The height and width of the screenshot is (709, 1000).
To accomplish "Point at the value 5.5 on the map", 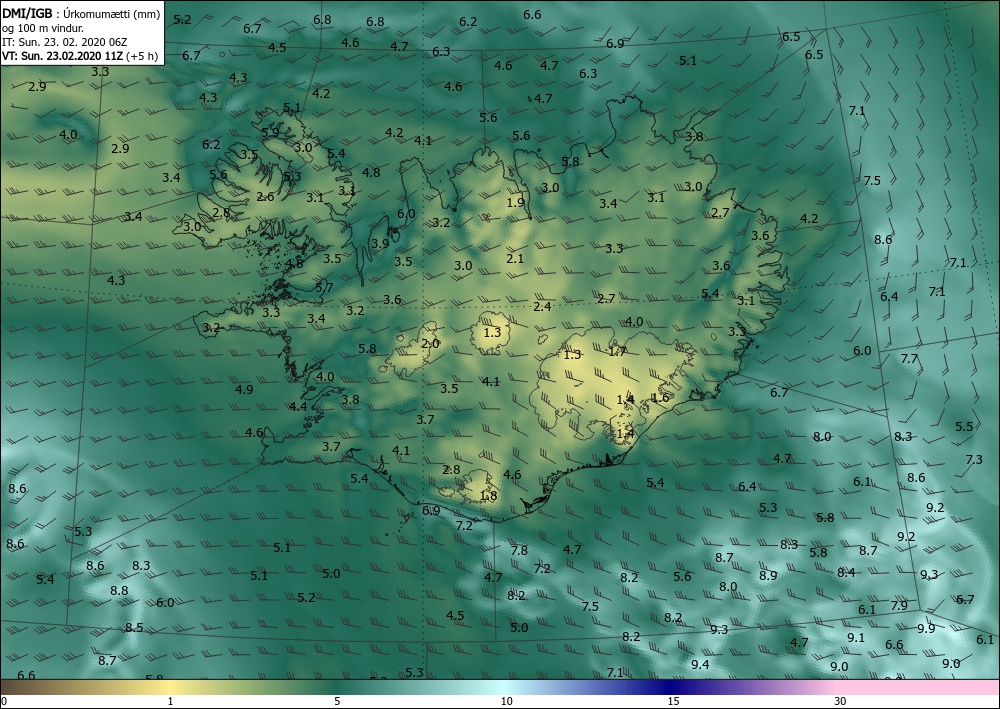I will pos(964,427).
